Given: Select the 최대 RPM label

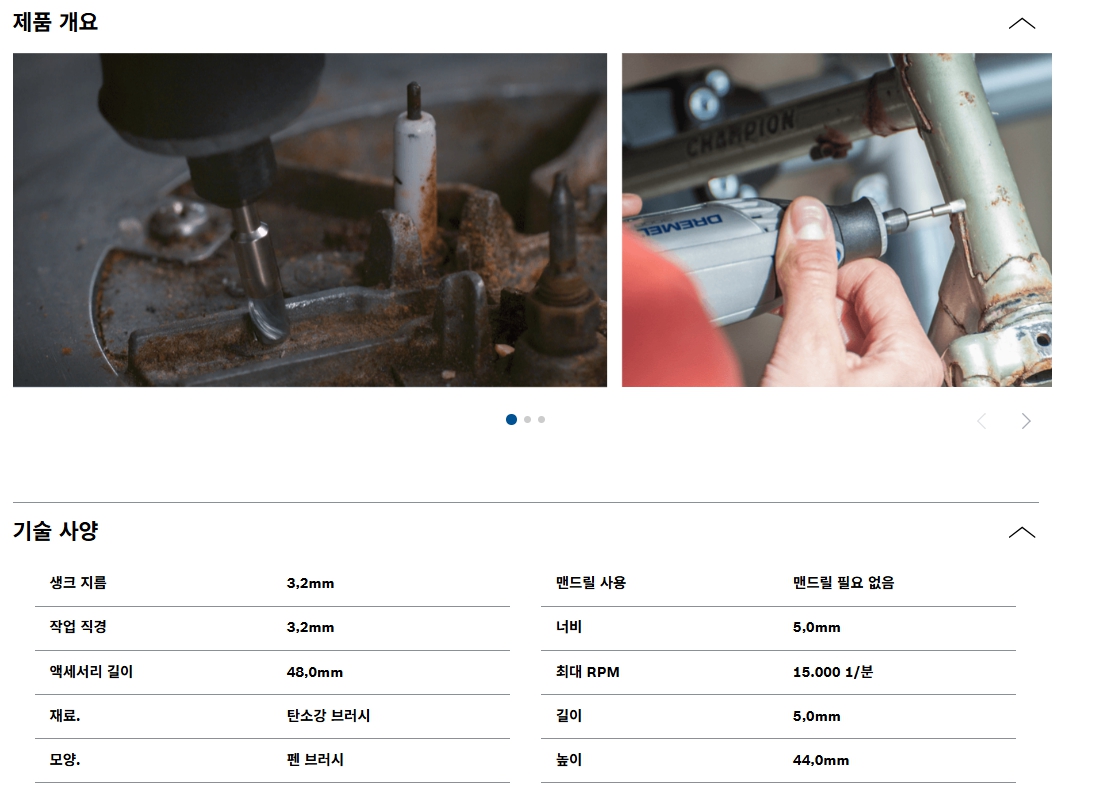Looking at the screenshot, I should coord(588,672).
